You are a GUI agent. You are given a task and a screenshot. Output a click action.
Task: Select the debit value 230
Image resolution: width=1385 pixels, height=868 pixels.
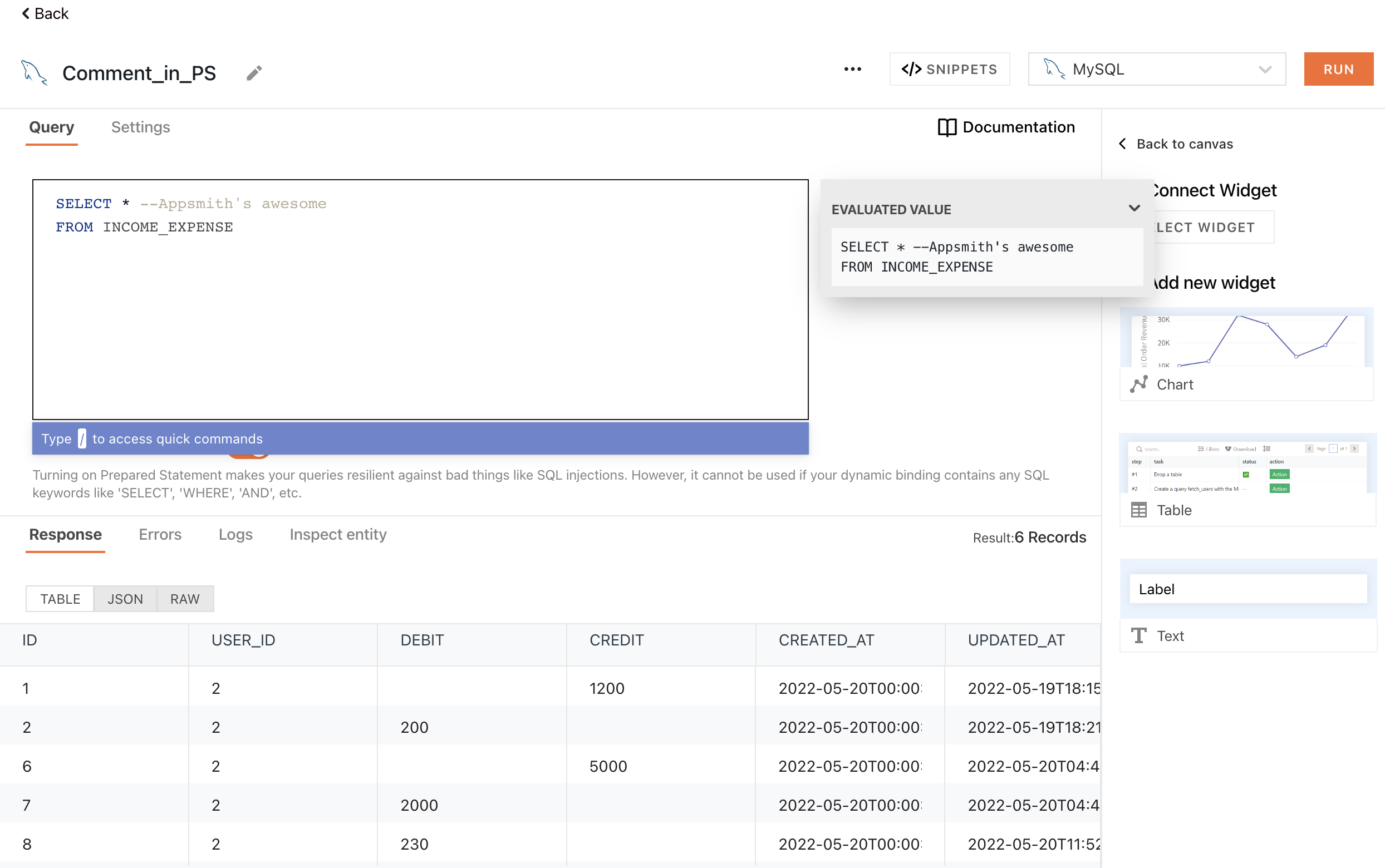[415, 845]
